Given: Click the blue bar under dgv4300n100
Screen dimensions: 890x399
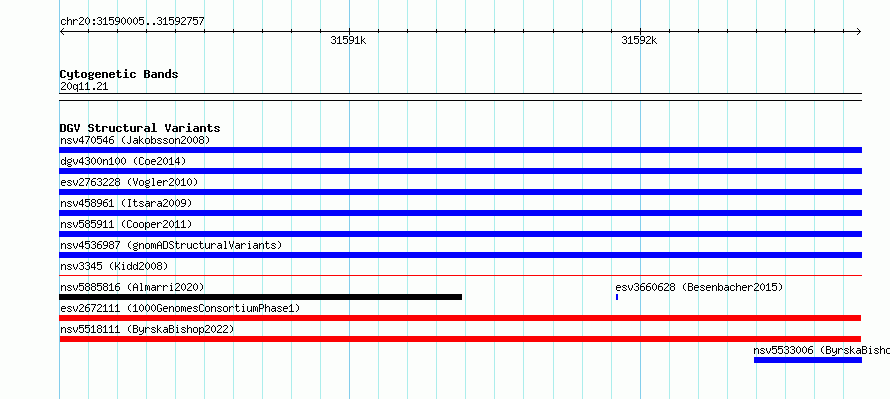Looking at the screenshot, I should pyautogui.click(x=460, y=171).
